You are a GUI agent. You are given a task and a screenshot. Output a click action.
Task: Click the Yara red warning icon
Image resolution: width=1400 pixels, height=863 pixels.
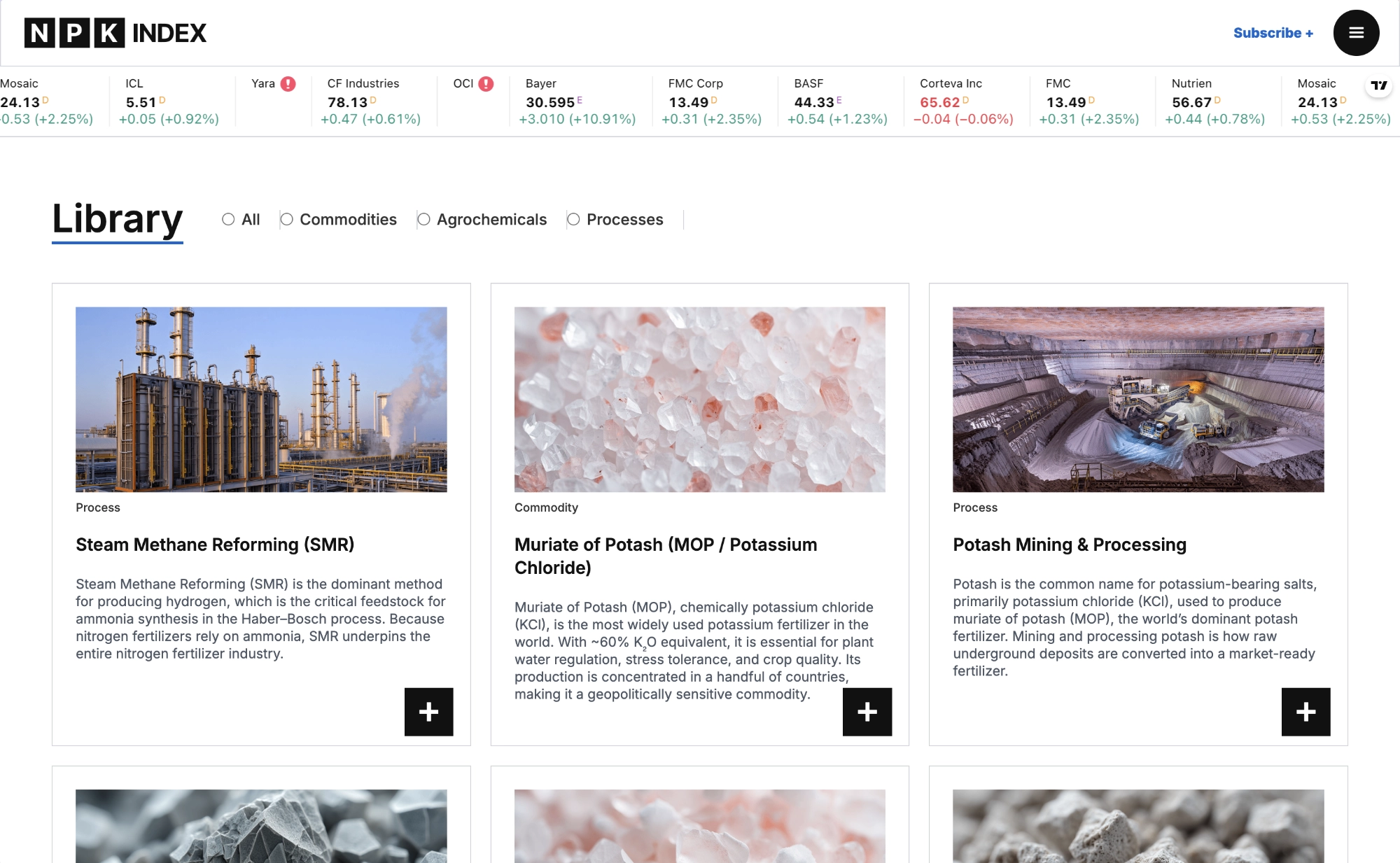click(x=288, y=84)
